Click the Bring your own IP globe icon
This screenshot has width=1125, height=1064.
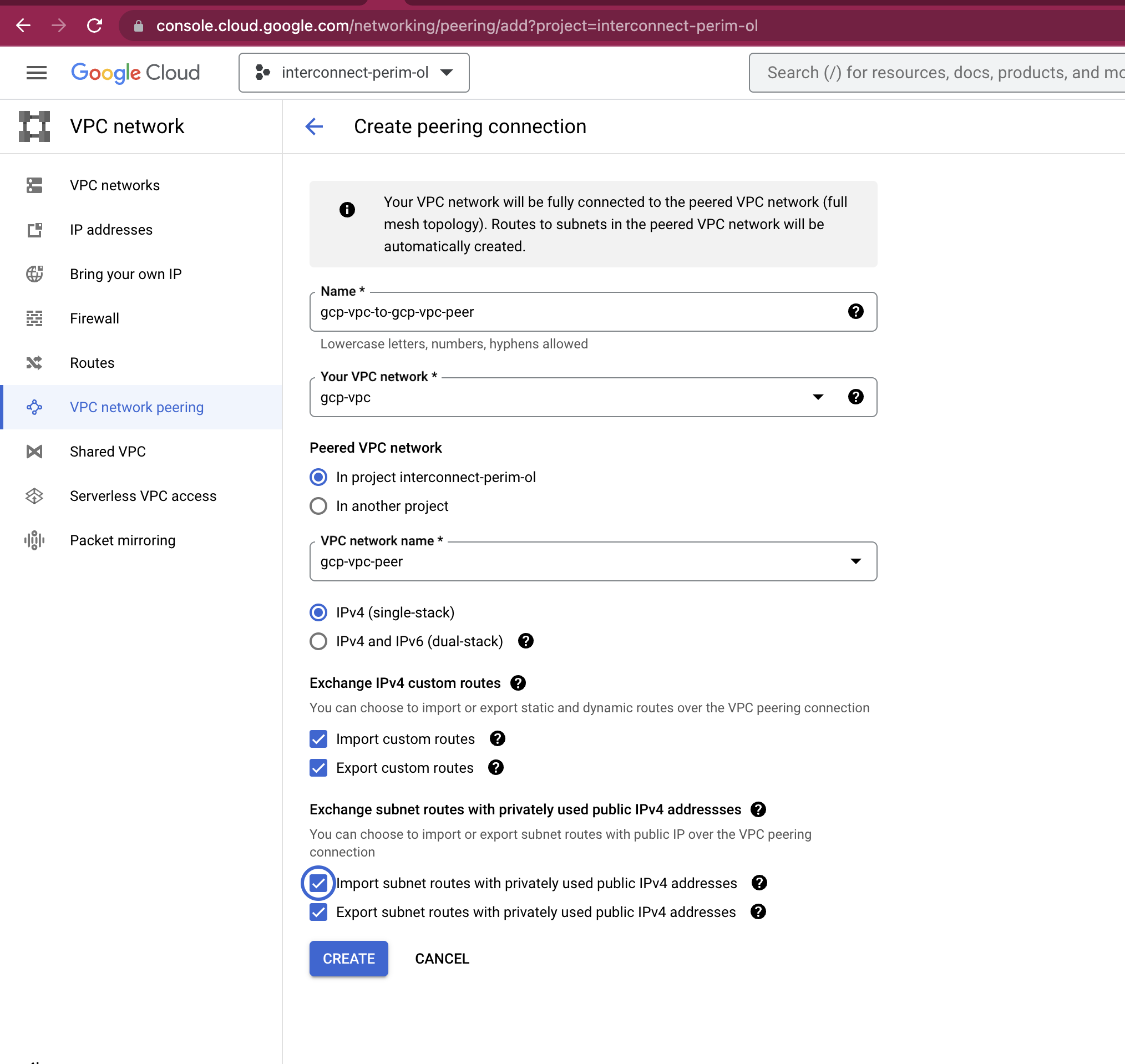click(x=34, y=274)
